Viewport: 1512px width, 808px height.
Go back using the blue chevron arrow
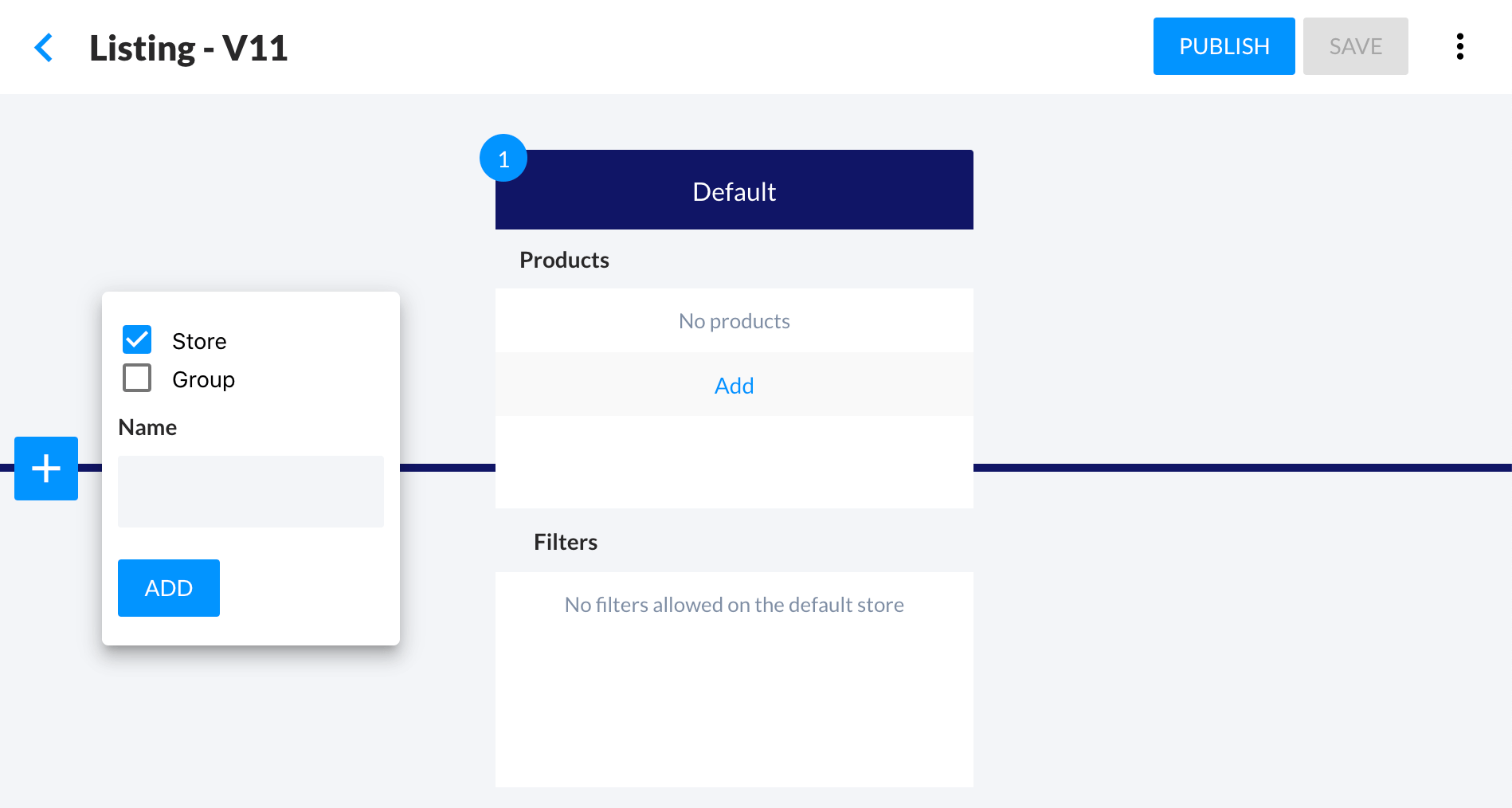[x=44, y=48]
